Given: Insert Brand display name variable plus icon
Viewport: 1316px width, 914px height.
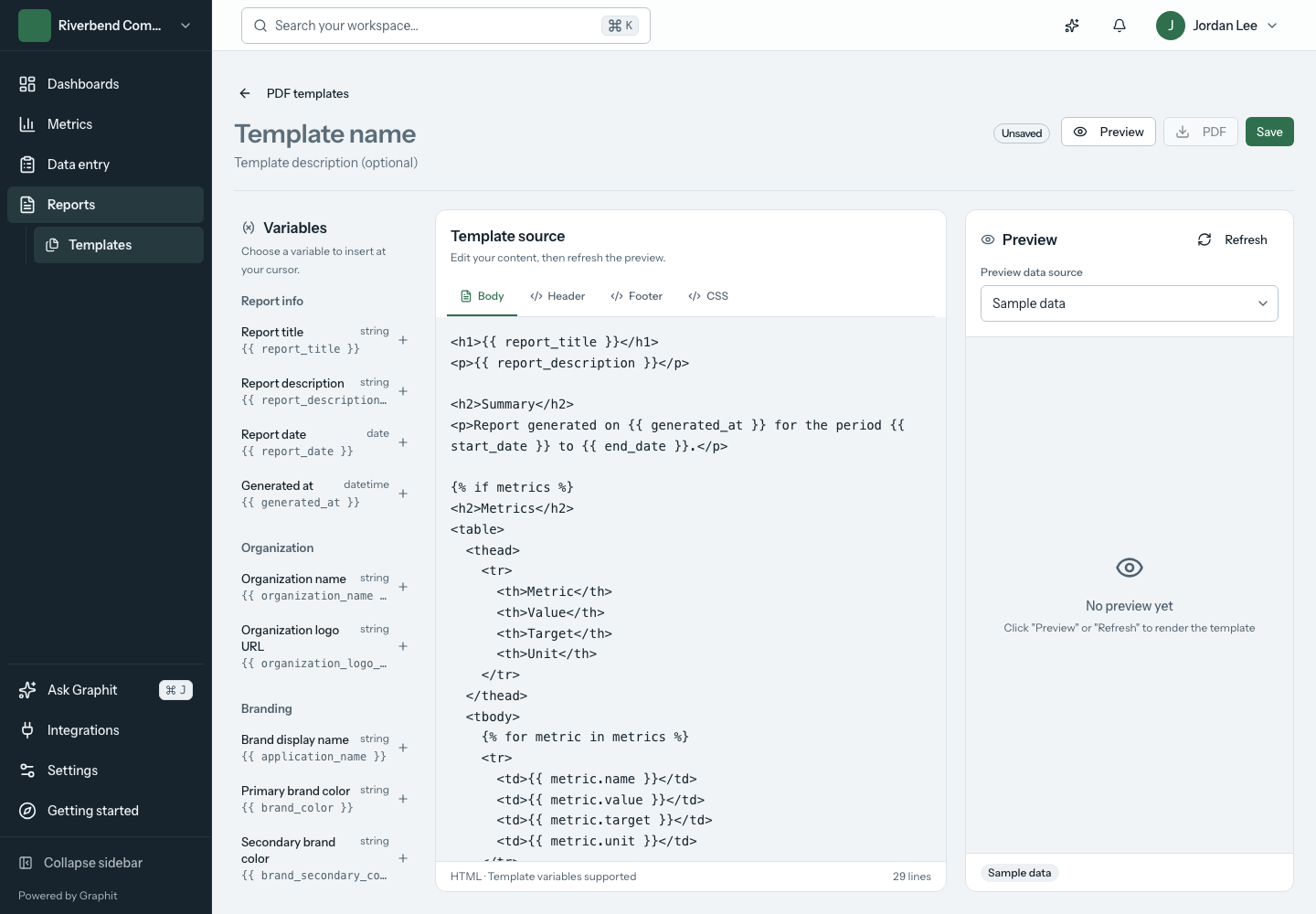Looking at the screenshot, I should point(403,748).
